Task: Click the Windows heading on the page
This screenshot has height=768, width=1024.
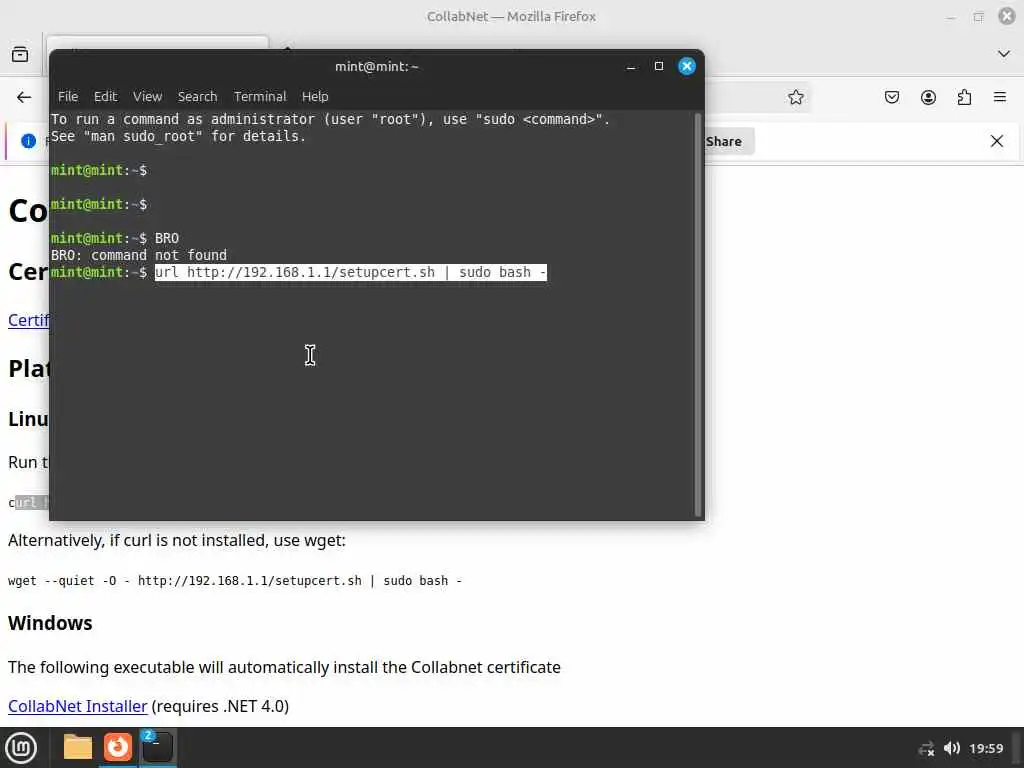Action: tap(50, 623)
